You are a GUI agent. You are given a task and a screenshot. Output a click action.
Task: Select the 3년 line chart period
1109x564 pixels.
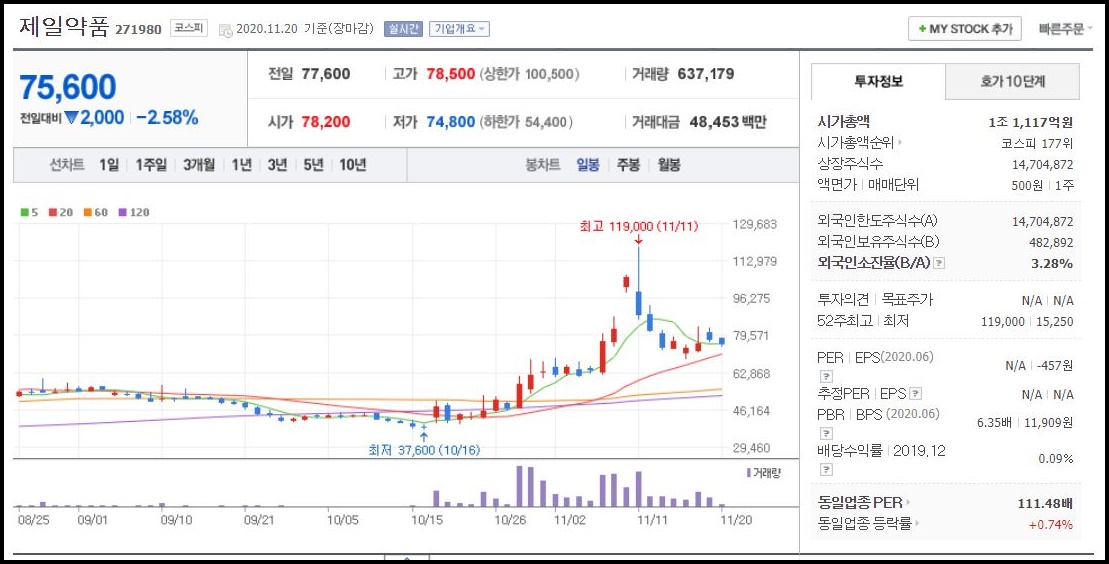pyautogui.click(x=277, y=165)
